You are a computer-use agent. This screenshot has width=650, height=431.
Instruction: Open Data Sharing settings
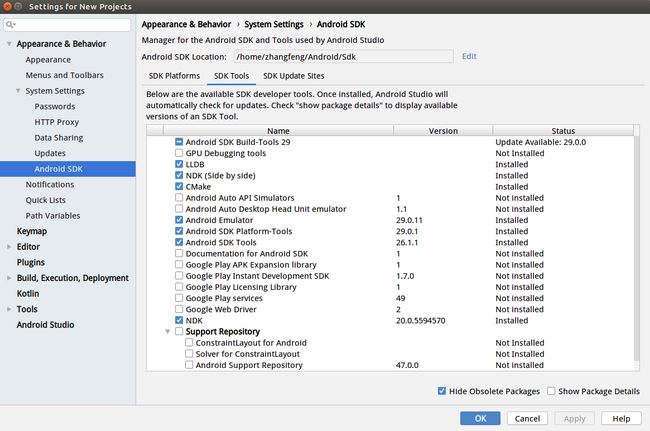[59, 138]
